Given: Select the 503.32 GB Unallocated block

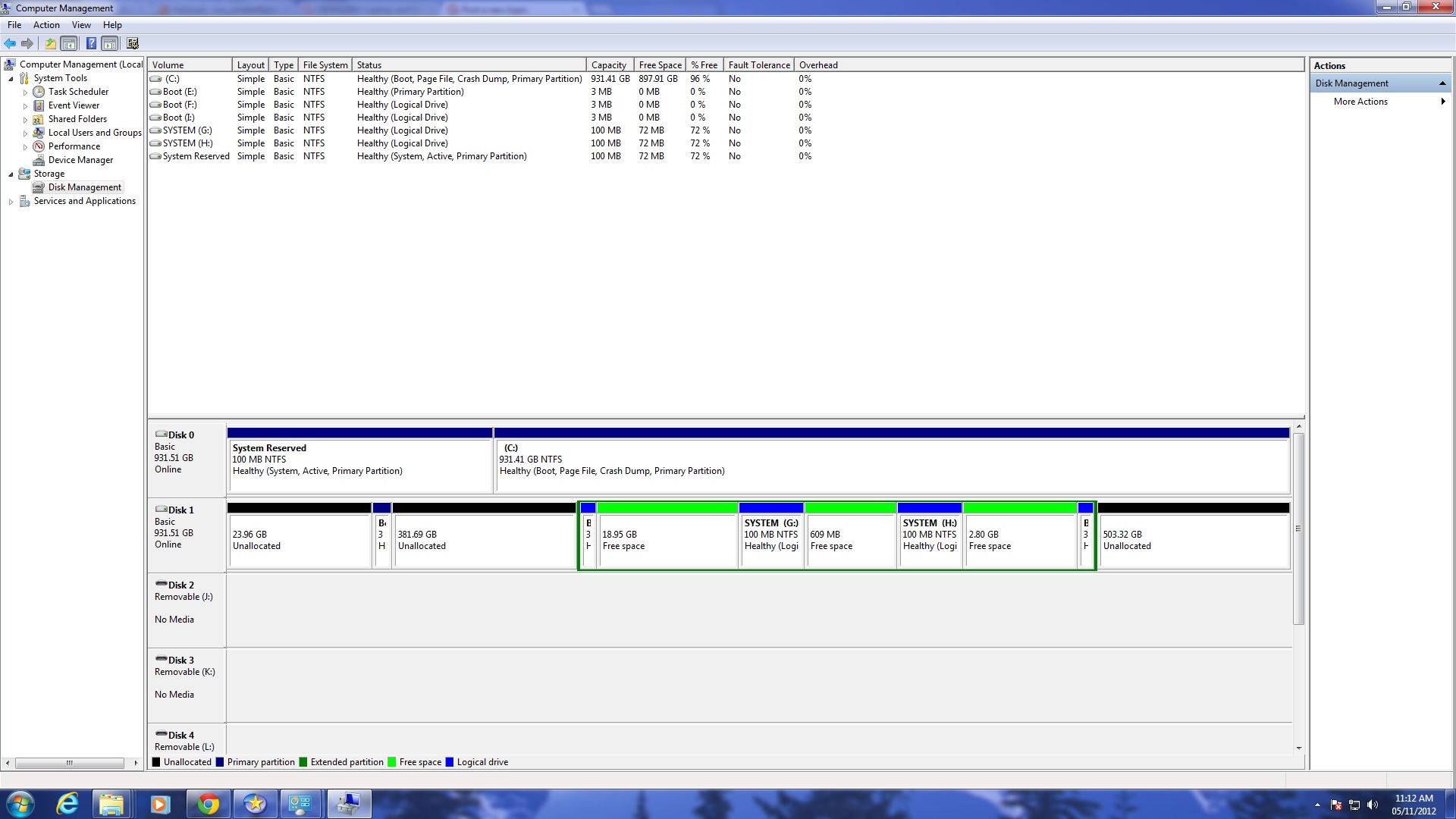Looking at the screenshot, I should (1194, 536).
